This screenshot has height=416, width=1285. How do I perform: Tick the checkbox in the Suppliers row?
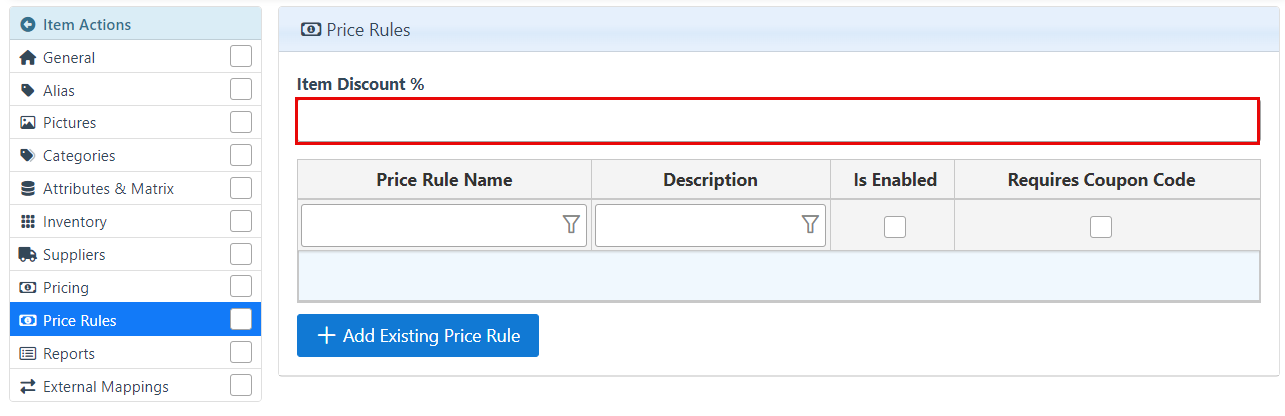(241, 254)
